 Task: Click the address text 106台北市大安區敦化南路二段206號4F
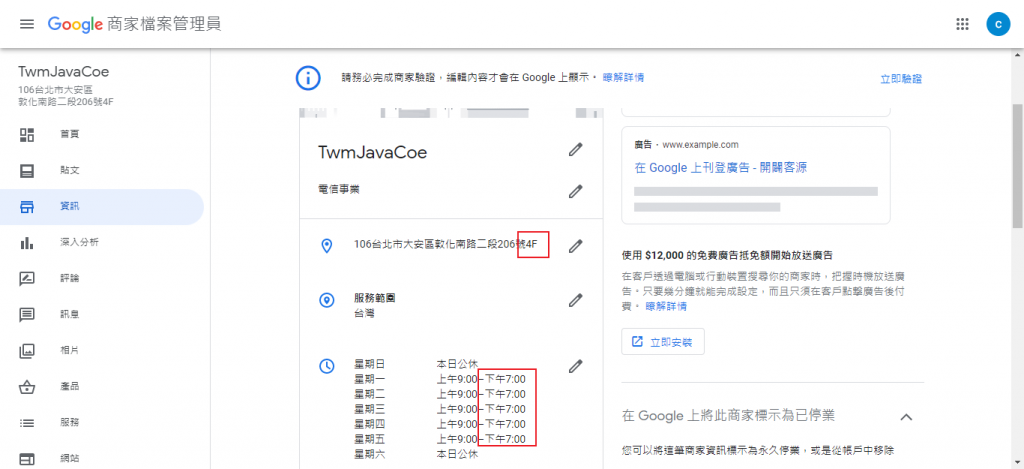click(445, 245)
